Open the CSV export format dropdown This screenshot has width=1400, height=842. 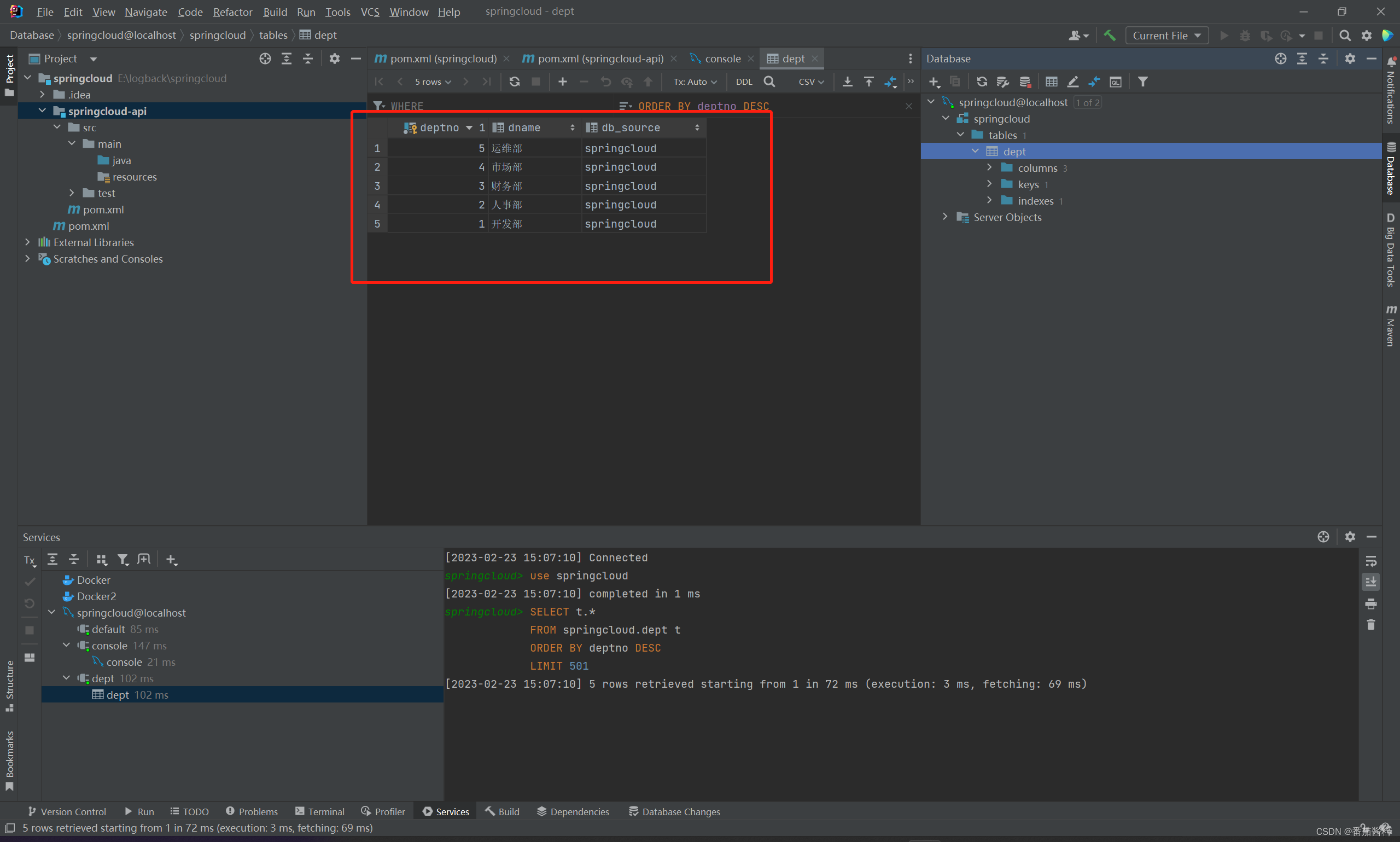click(x=811, y=82)
